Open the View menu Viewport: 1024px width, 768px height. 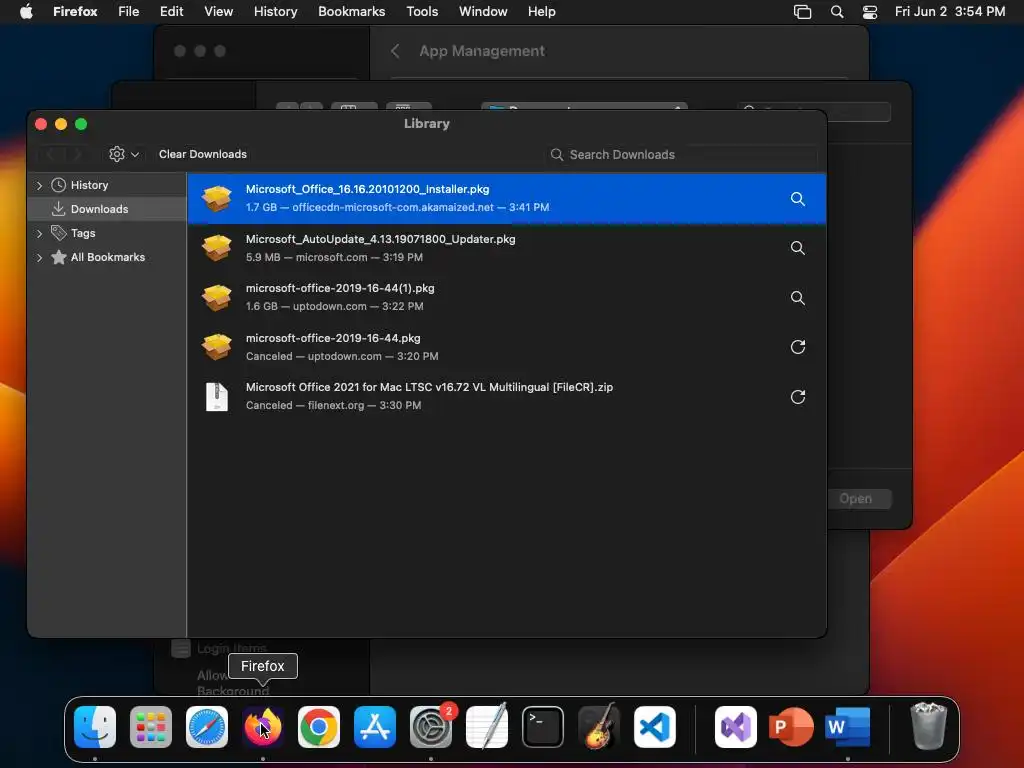click(x=218, y=12)
